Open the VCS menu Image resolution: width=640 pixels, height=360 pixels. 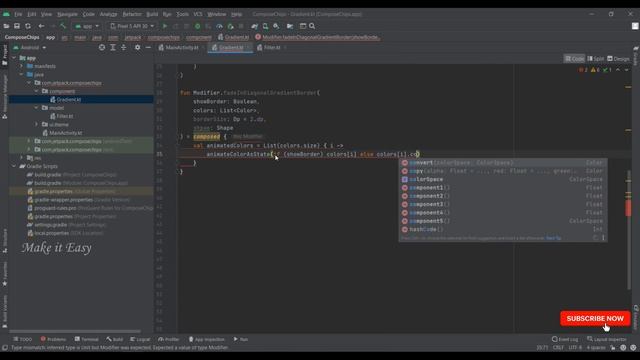coord(198,14)
